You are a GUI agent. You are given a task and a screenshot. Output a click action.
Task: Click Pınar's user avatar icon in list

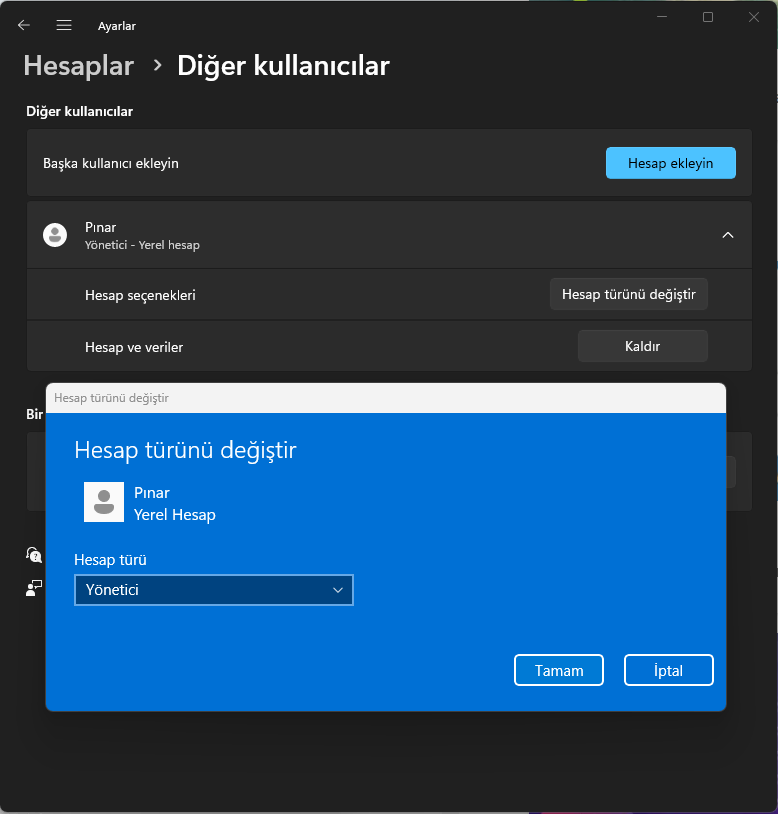54,235
